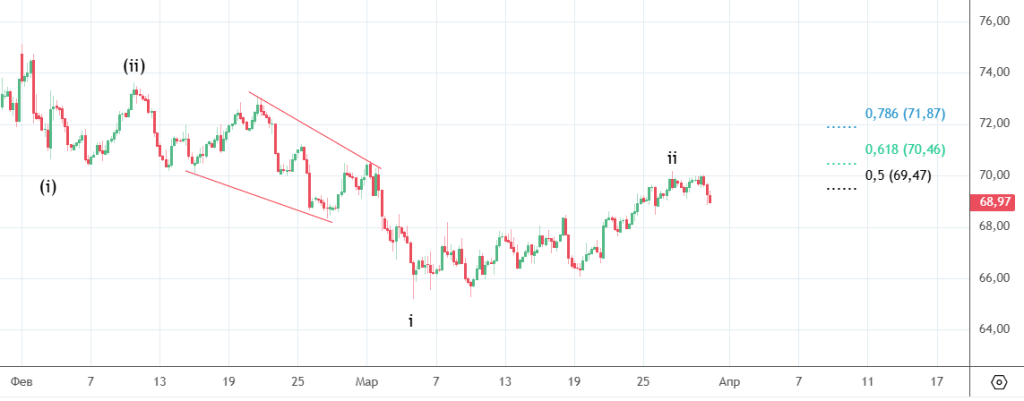Open chart settings via hexagon icon

(x=998, y=382)
